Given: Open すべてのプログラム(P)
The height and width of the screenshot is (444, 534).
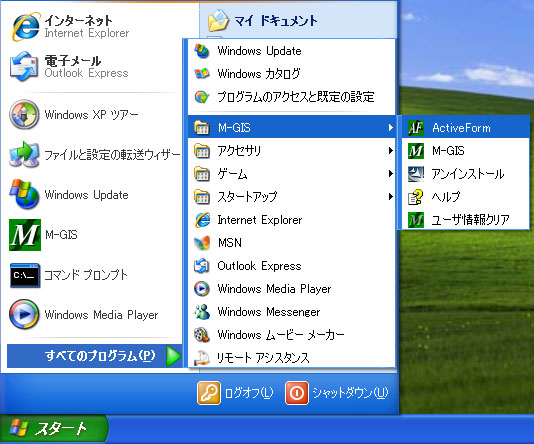Looking at the screenshot, I should coord(94,356).
